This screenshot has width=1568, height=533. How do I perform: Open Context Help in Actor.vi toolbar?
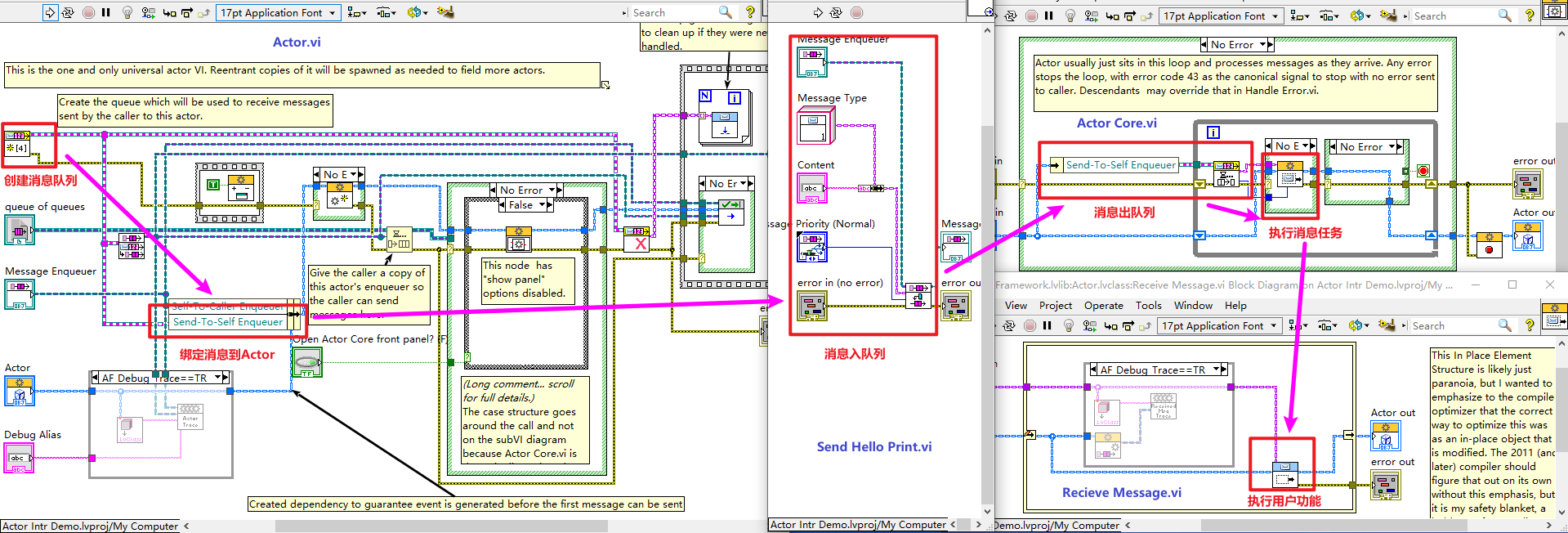click(x=750, y=12)
